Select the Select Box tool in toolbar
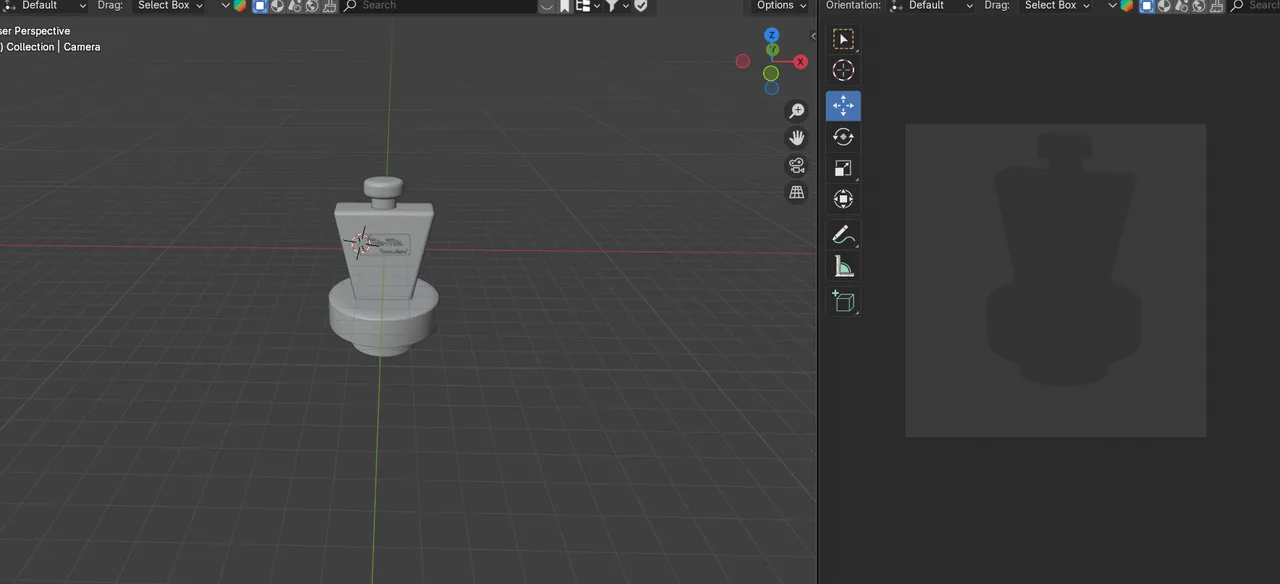This screenshot has height=584, width=1280. click(x=843, y=40)
